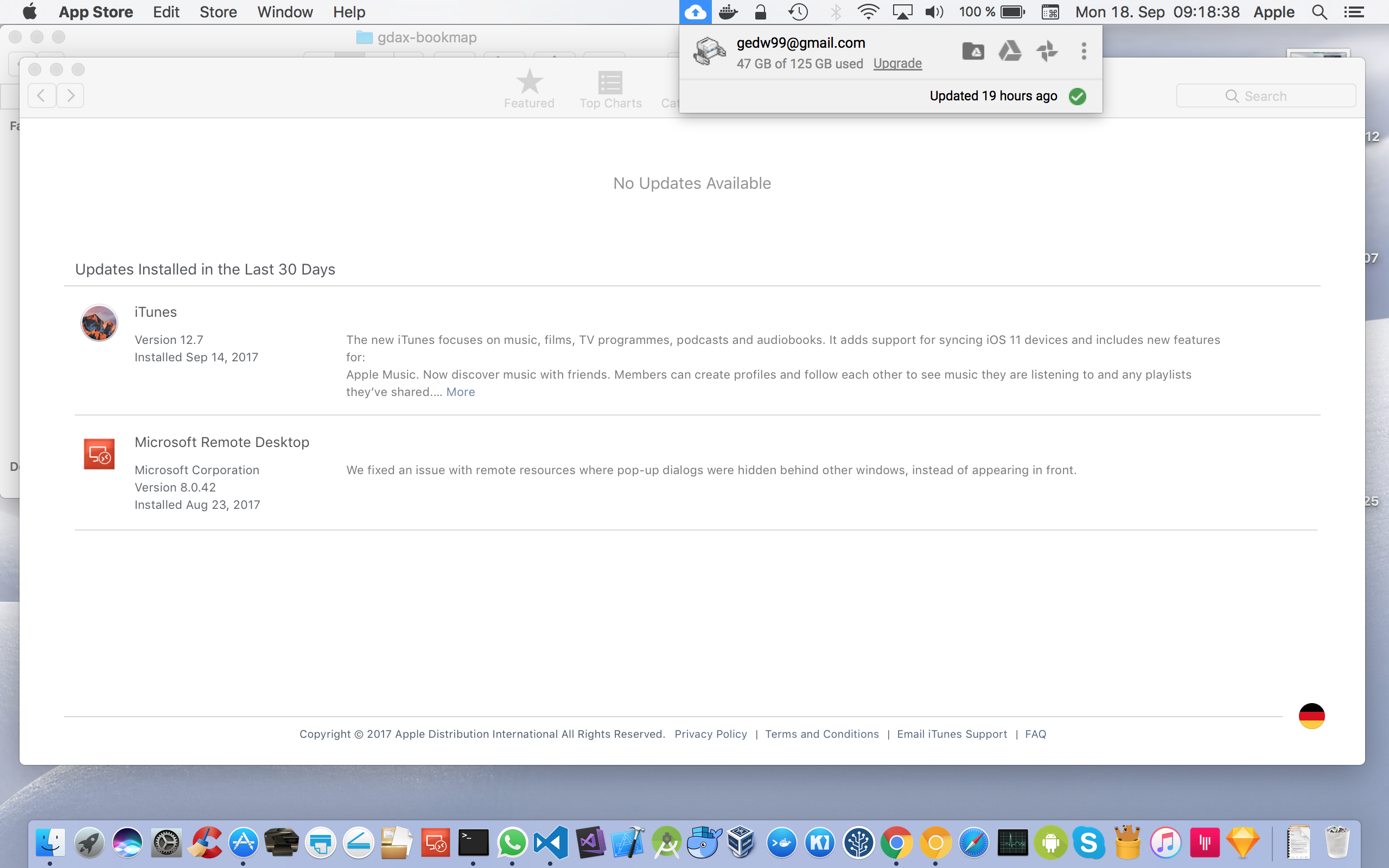Open Google Photos pinwheel icon
This screenshot has width=1389, height=868.
tap(1047, 51)
